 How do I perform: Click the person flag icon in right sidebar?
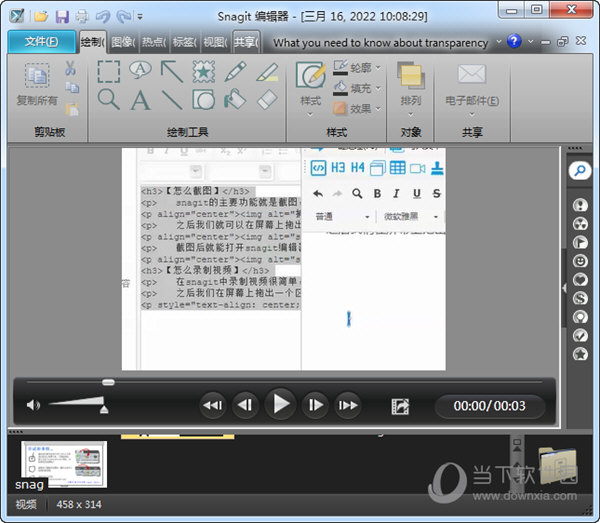(x=580, y=243)
